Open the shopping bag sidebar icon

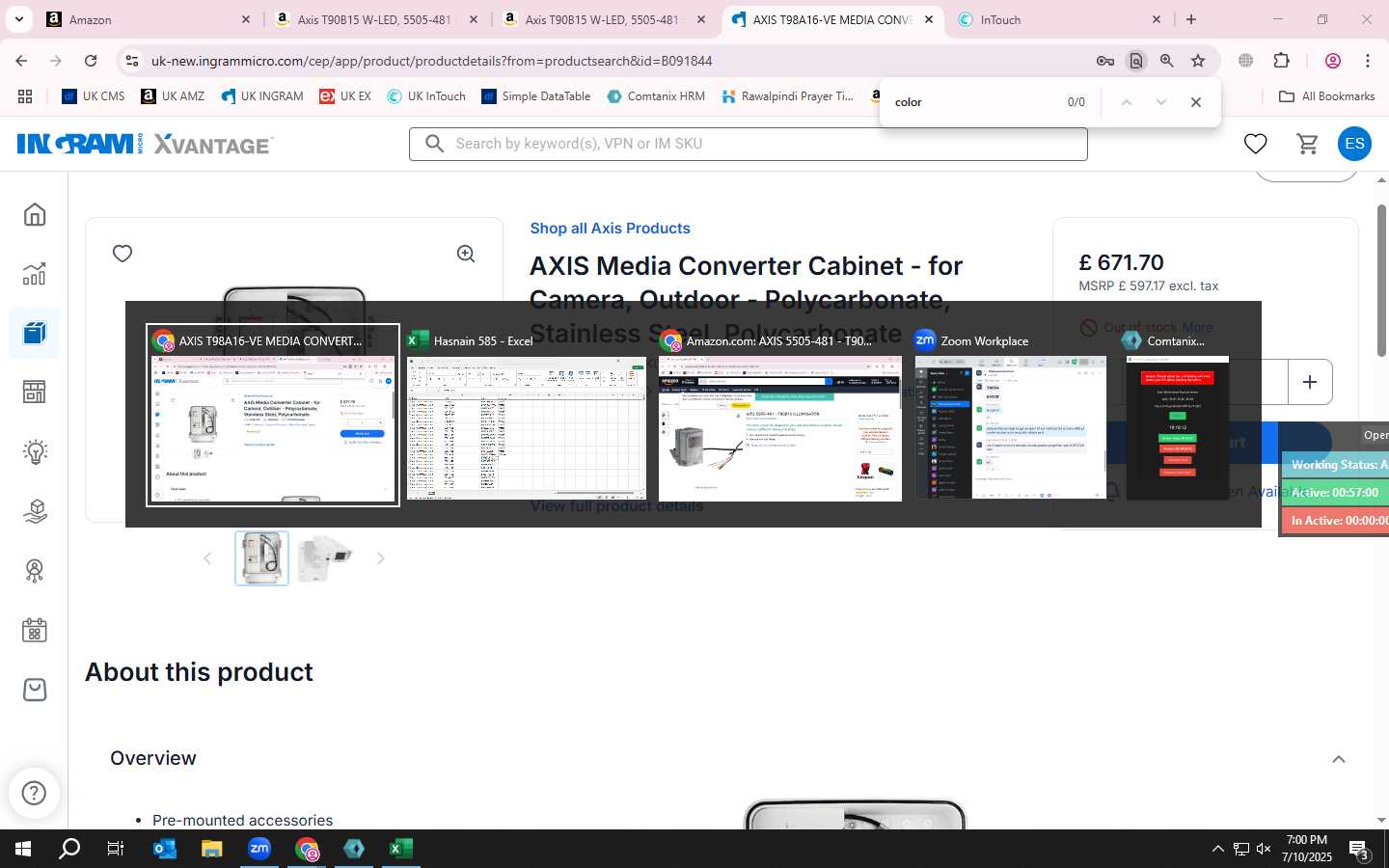[x=35, y=690]
